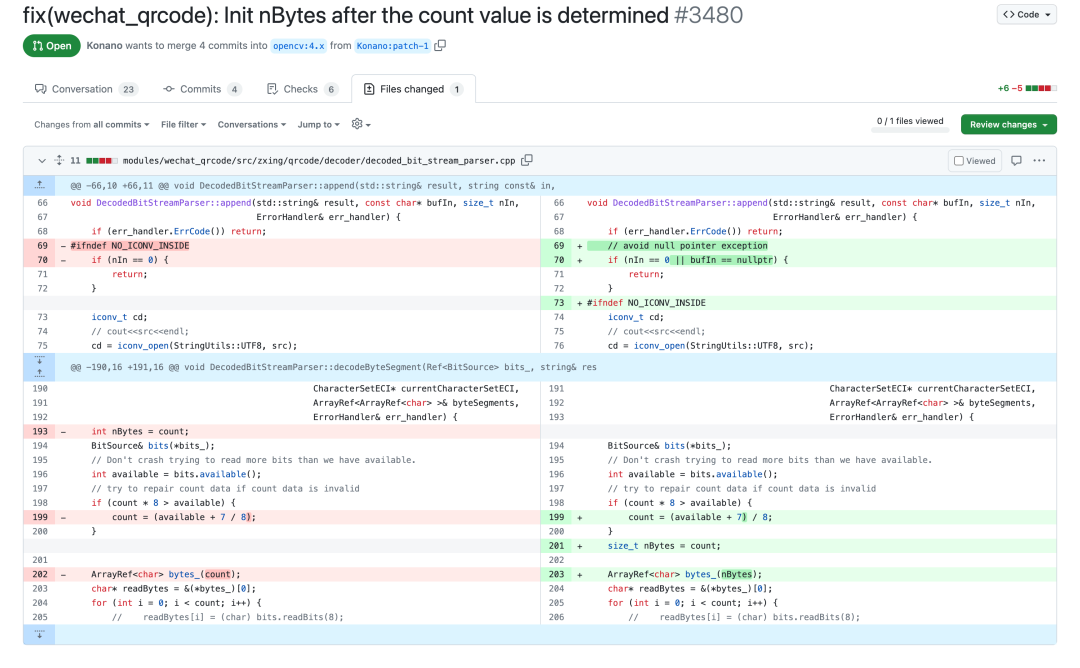
Task: Click right-side line number 69
Action: [x=558, y=246]
